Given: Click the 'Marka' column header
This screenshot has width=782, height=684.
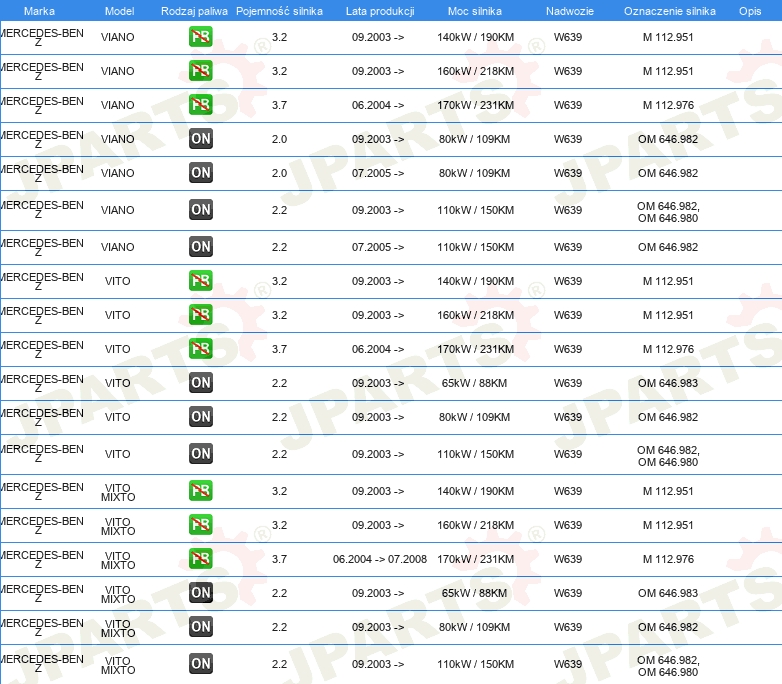Looking at the screenshot, I should click(39, 11).
